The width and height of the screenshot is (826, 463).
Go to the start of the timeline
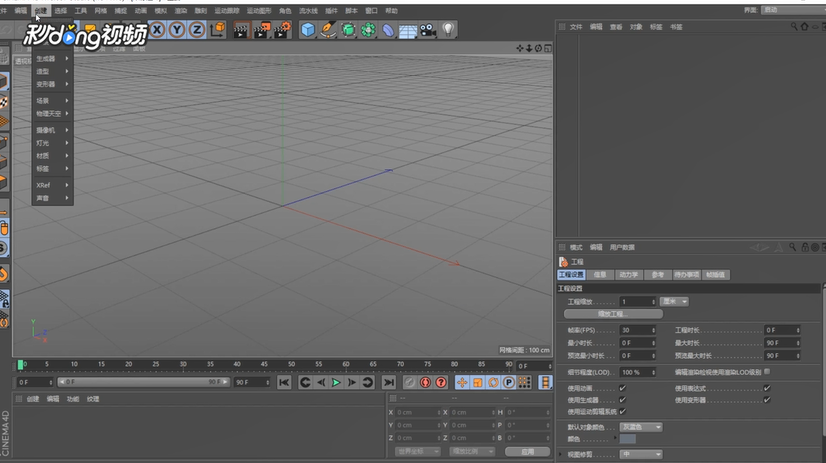click(x=284, y=382)
